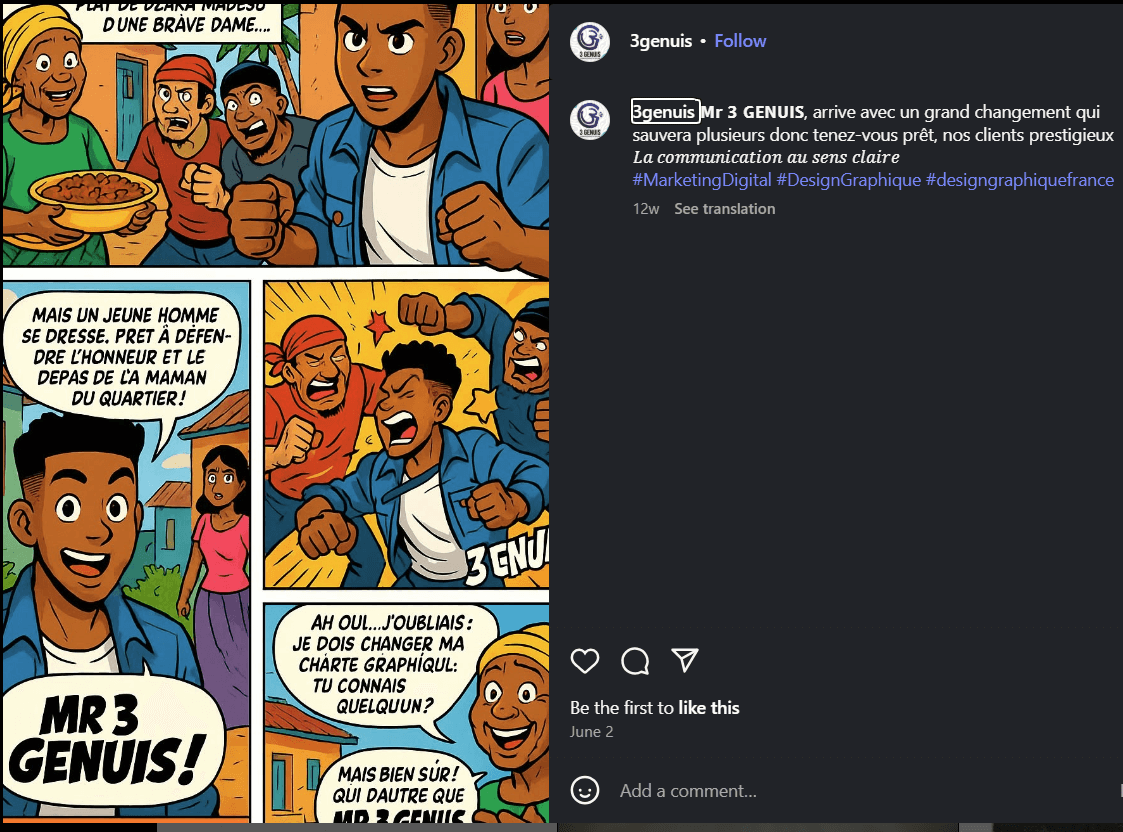Open the 3genuis username in the caption
This screenshot has height=832, width=1123.
point(664,112)
